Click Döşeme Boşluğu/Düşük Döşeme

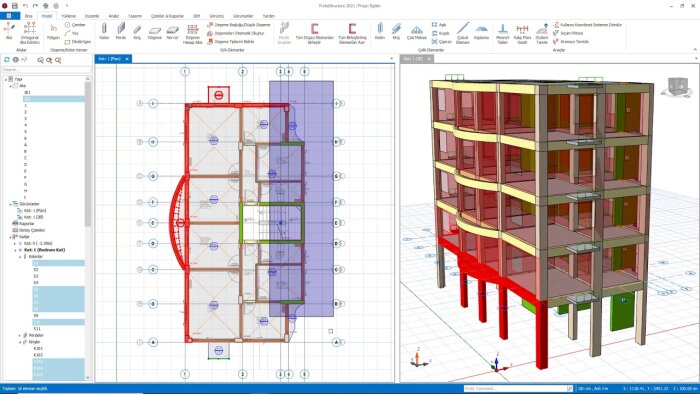tap(239, 25)
